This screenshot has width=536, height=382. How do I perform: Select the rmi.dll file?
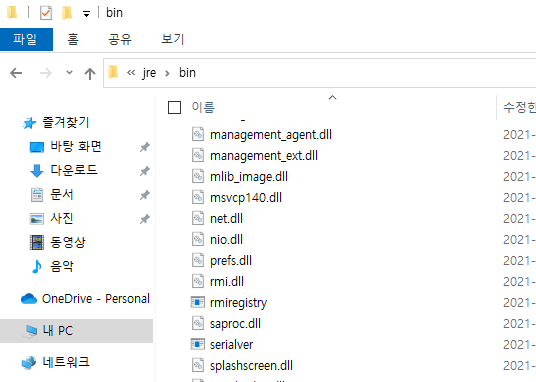pos(227,282)
